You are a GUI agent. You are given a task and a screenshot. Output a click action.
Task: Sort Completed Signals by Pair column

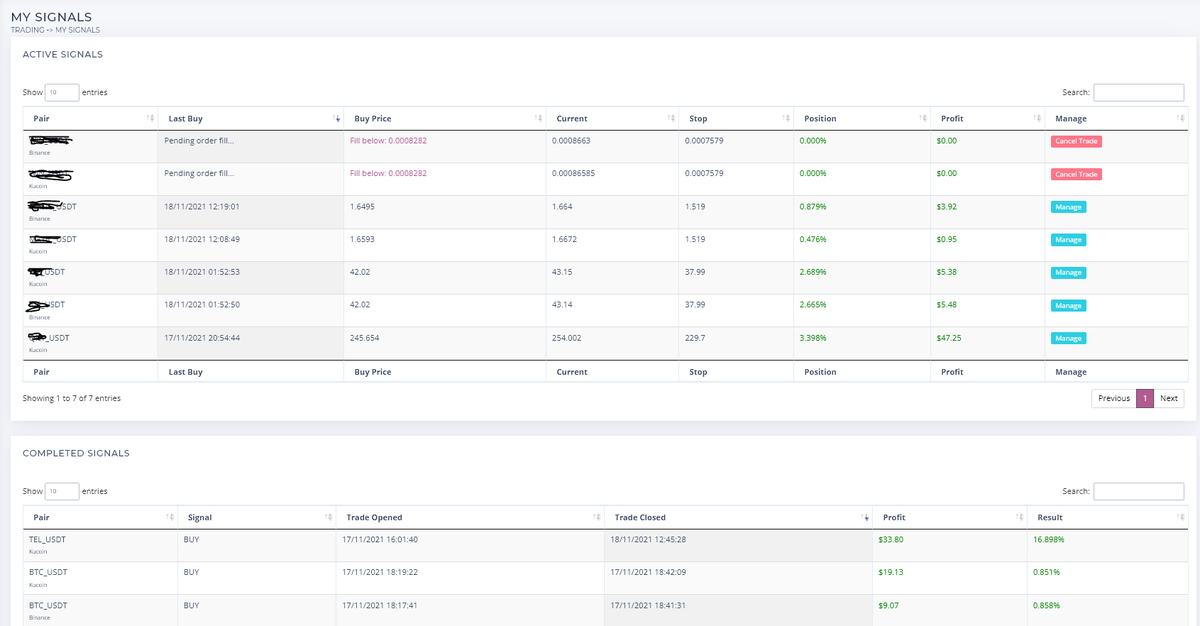point(99,517)
